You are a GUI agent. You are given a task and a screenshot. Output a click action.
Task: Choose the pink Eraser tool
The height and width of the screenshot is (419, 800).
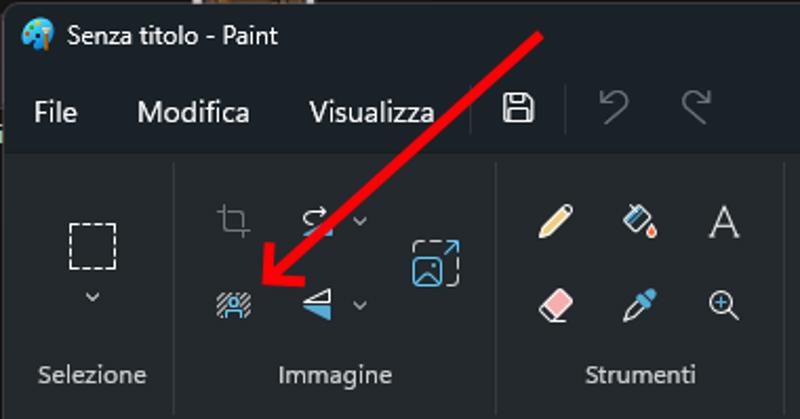tap(556, 305)
